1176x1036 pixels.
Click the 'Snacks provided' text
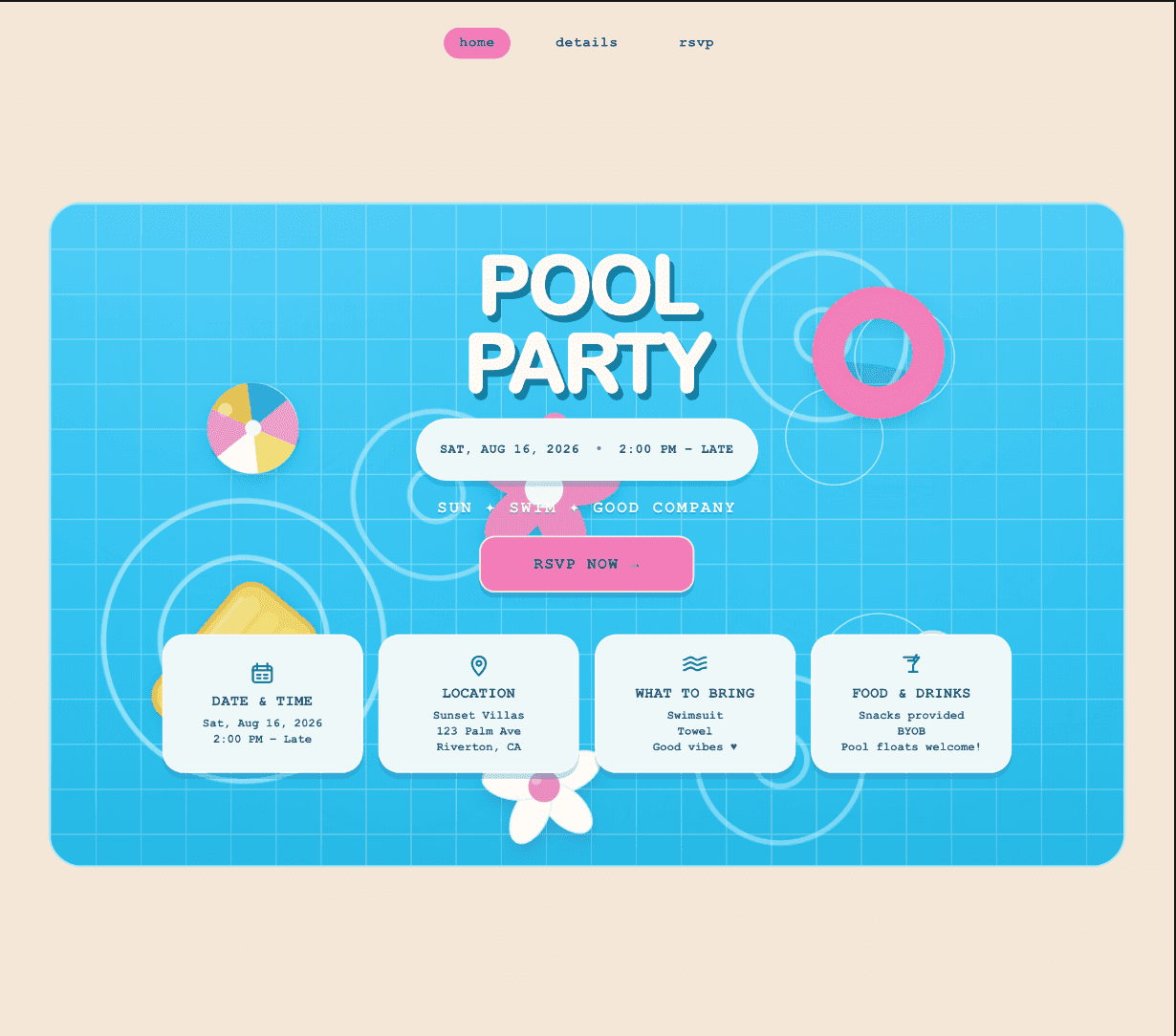[x=911, y=716]
